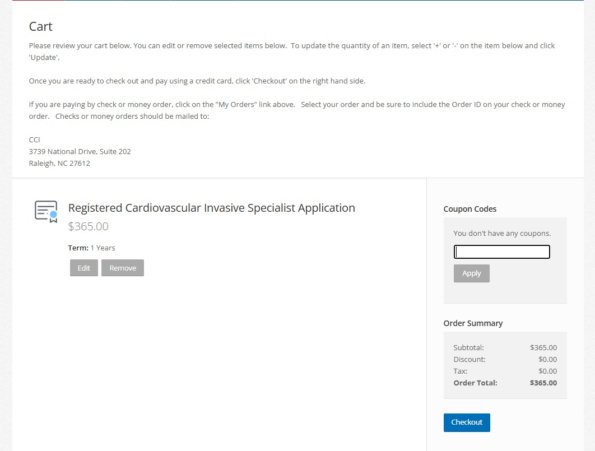Select the Subtotal row in Order Summary

[x=505, y=347]
